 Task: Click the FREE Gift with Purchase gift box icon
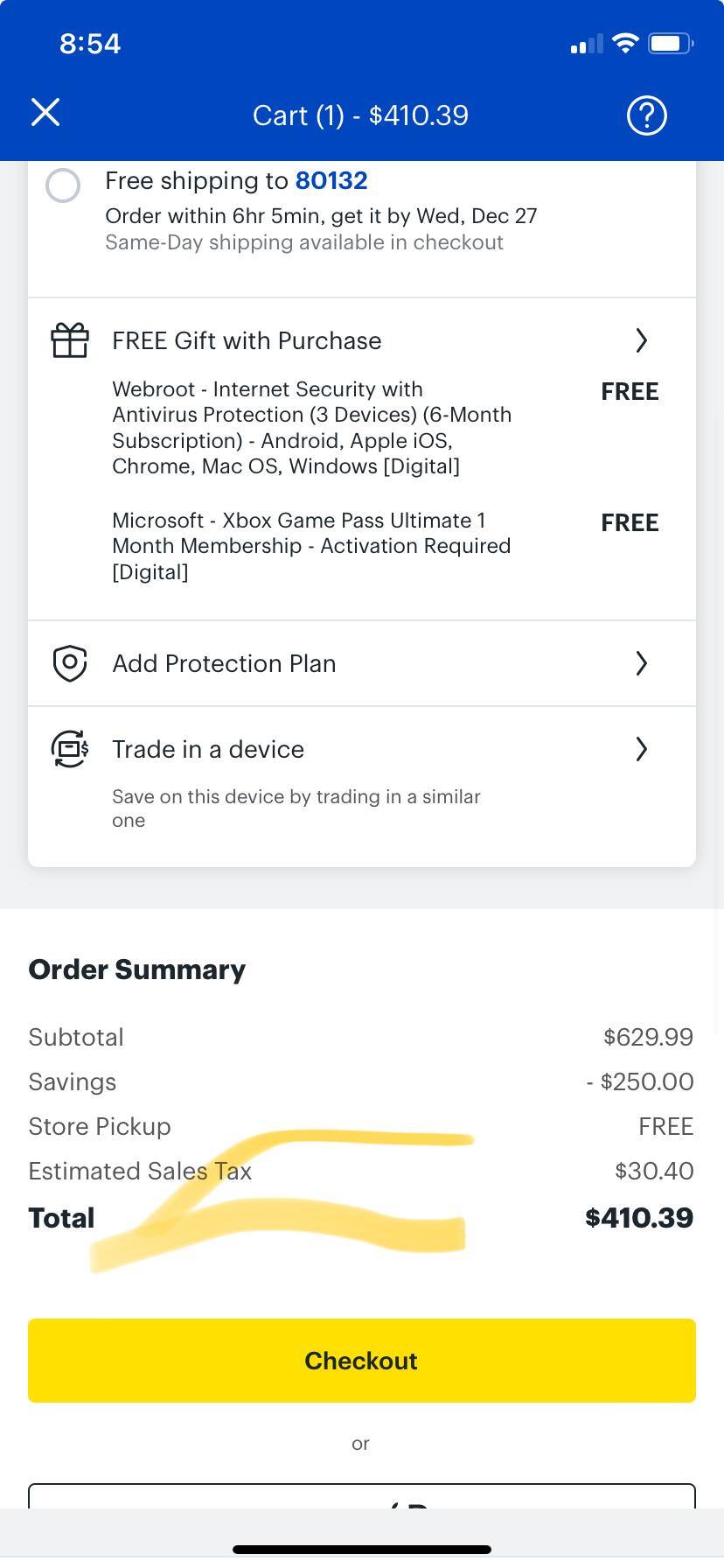pyautogui.click(x=69, y=340)
